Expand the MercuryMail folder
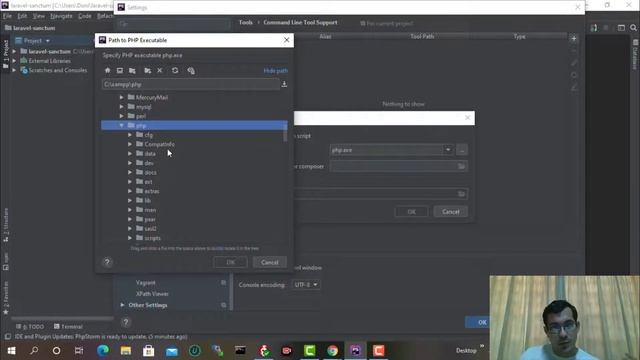640x360 pixels. click(x=121, y=97)
